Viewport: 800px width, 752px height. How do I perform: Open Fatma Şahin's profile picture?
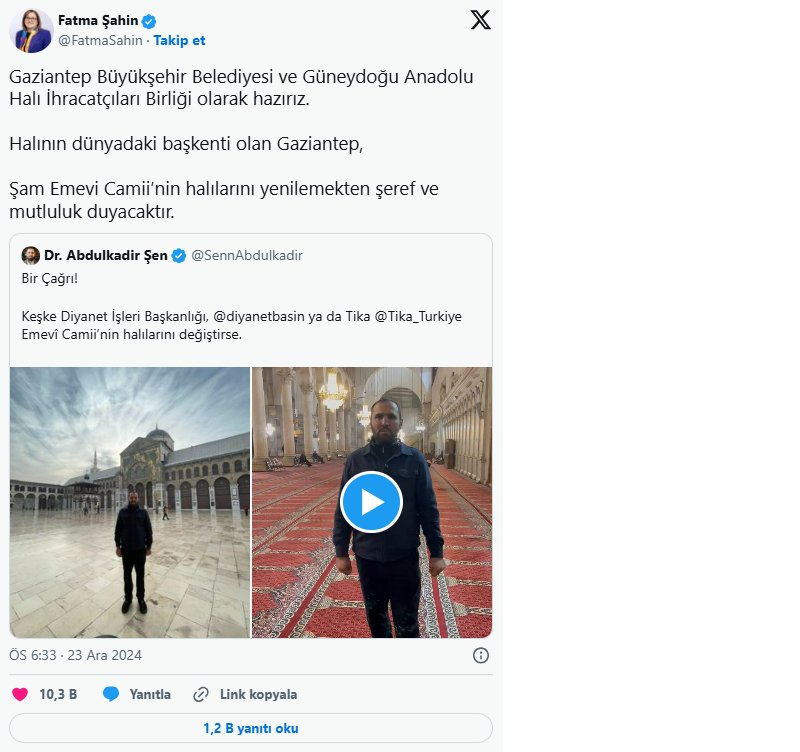(x=31, y=31)
